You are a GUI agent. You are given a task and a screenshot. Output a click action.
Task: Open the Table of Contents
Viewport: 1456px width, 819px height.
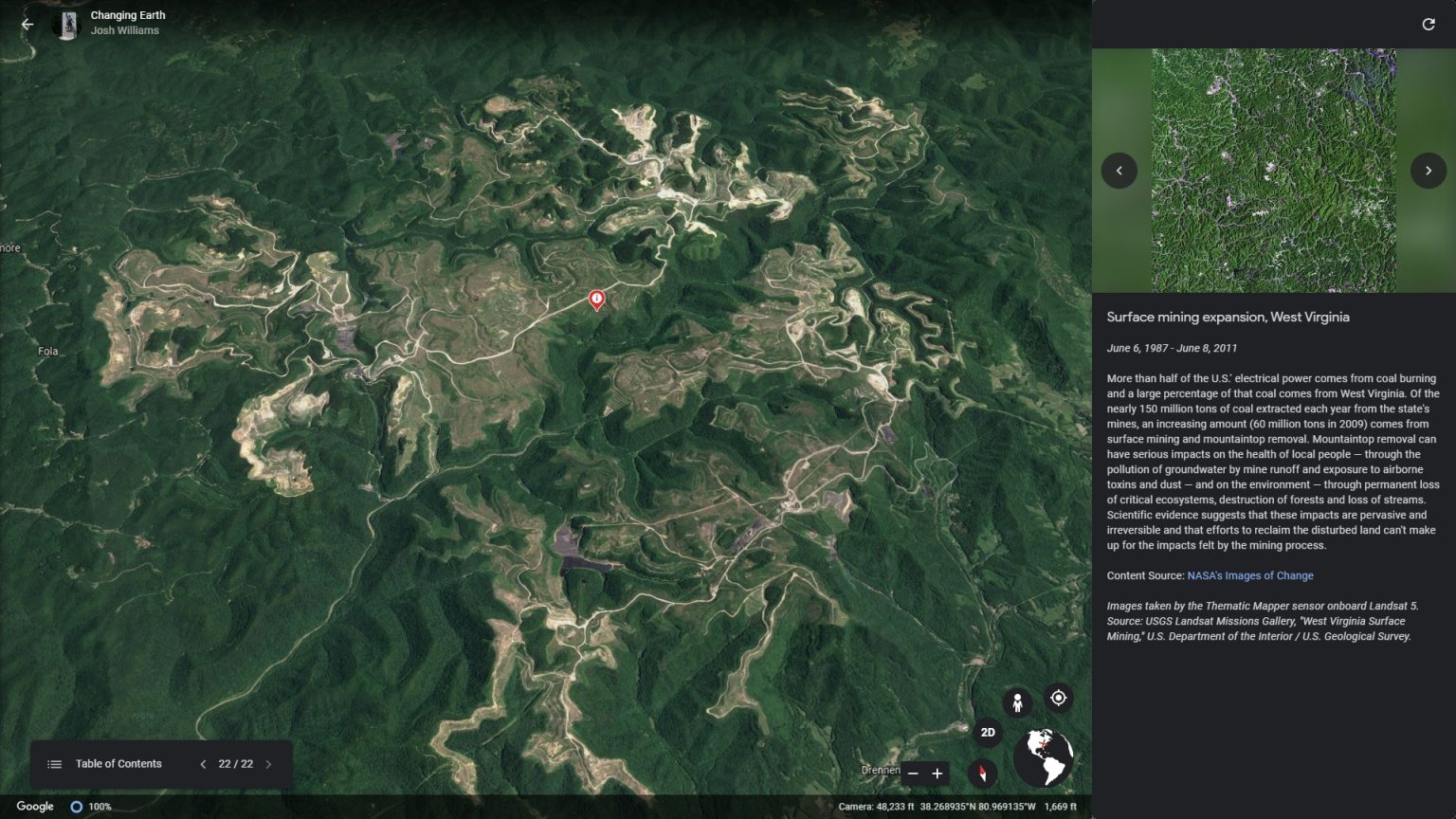118,763
